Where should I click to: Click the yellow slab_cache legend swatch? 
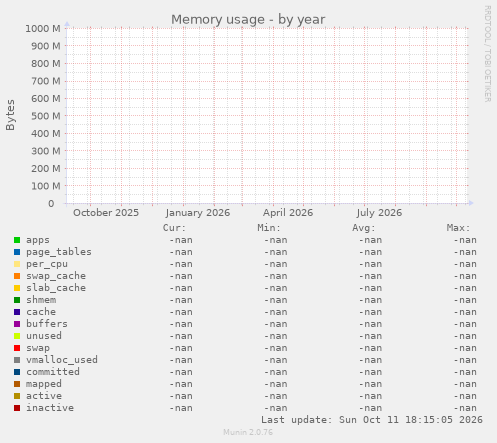click(17, 288)
